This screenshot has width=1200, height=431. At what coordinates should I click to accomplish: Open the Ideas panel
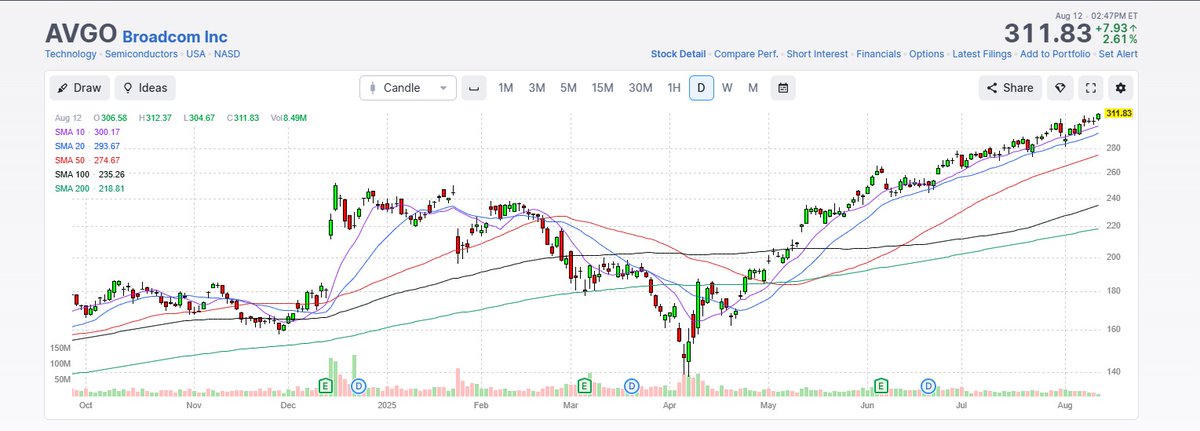145,88
